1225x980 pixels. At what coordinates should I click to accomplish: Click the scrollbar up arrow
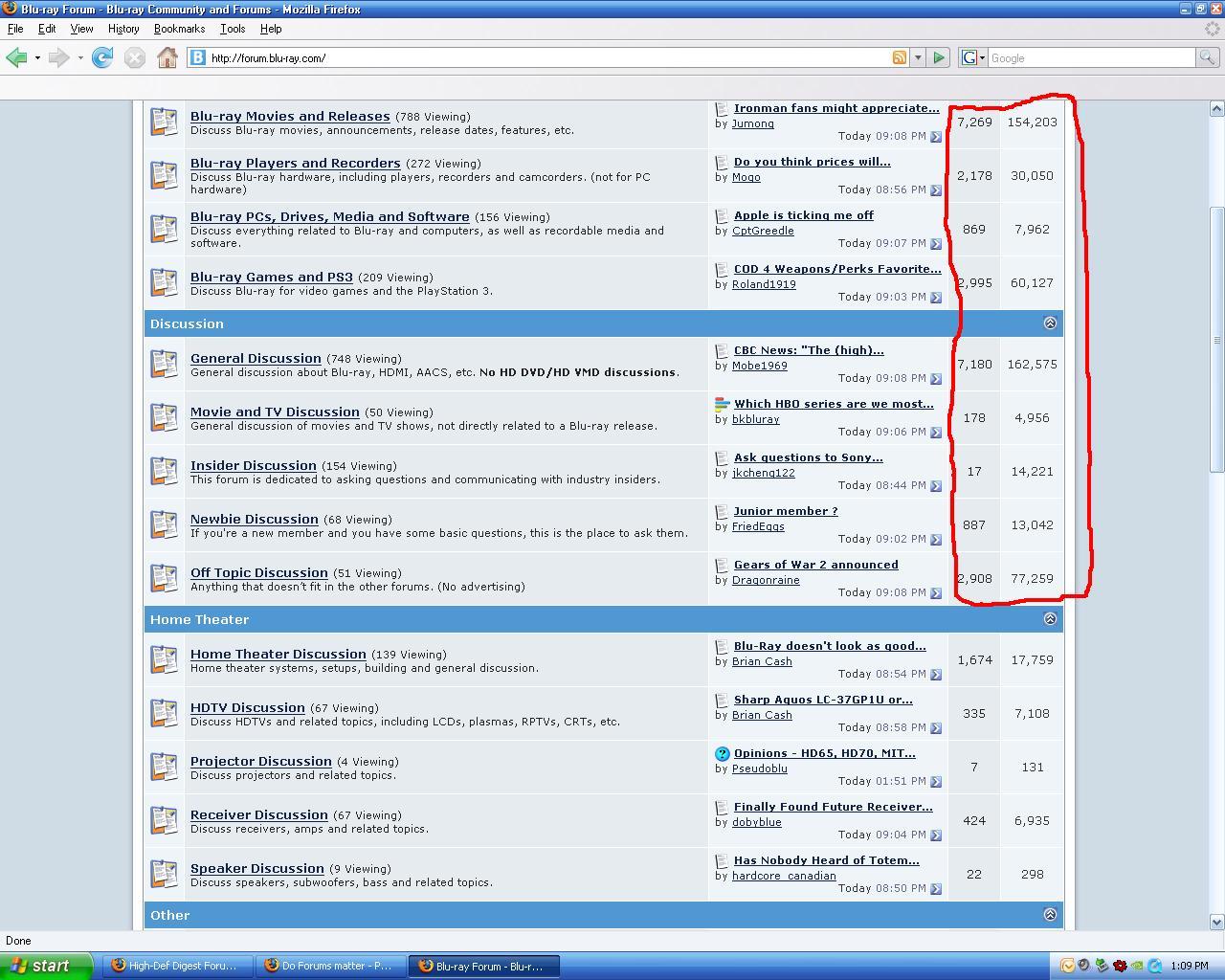tap(1217, 109)
